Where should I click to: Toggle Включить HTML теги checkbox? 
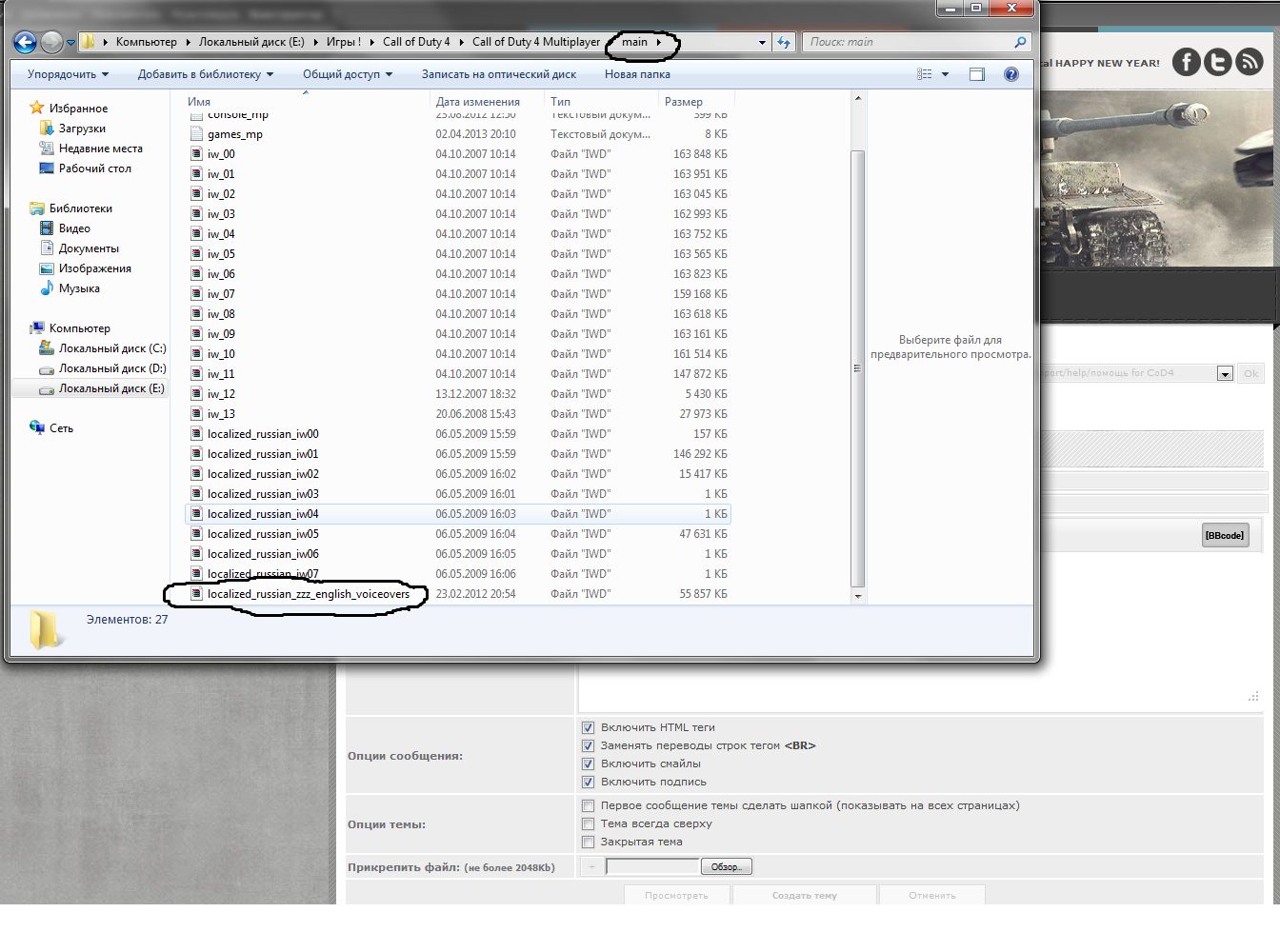pyautogui.click(x=588, y=727)
